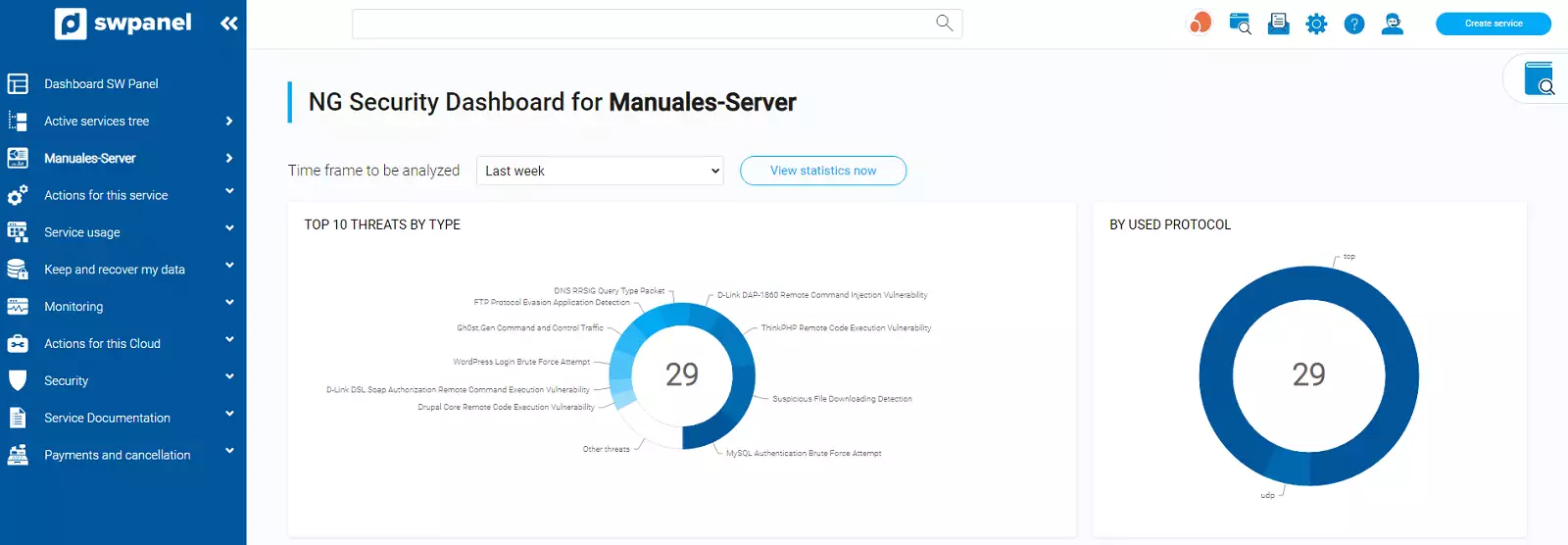1568x545 pixels.
Task: Open the service search icon in header
Action: click(x=1240, y=24)
